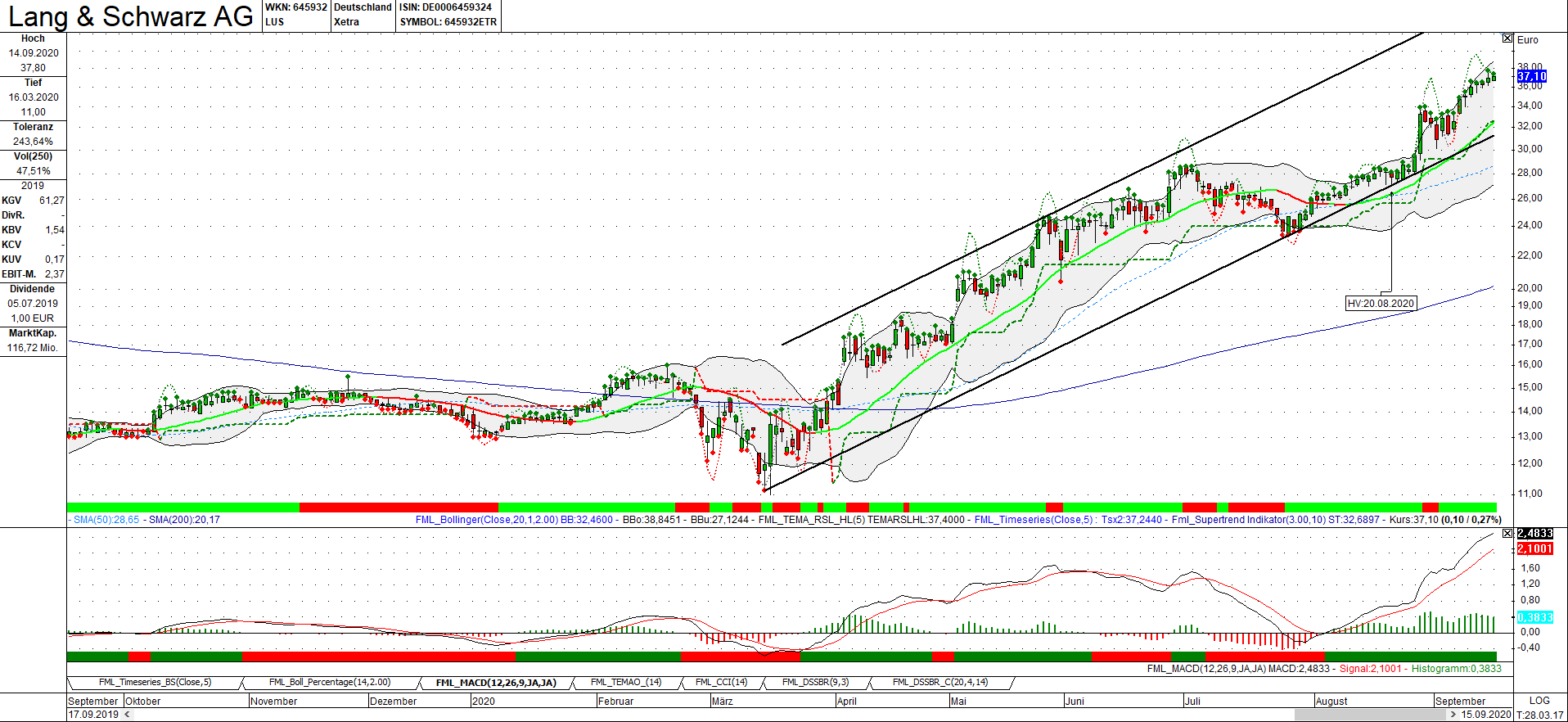Click the Hoch value 37,80
The height and width of the screenshot is (722, 1568).
click(x=34, y=68)
